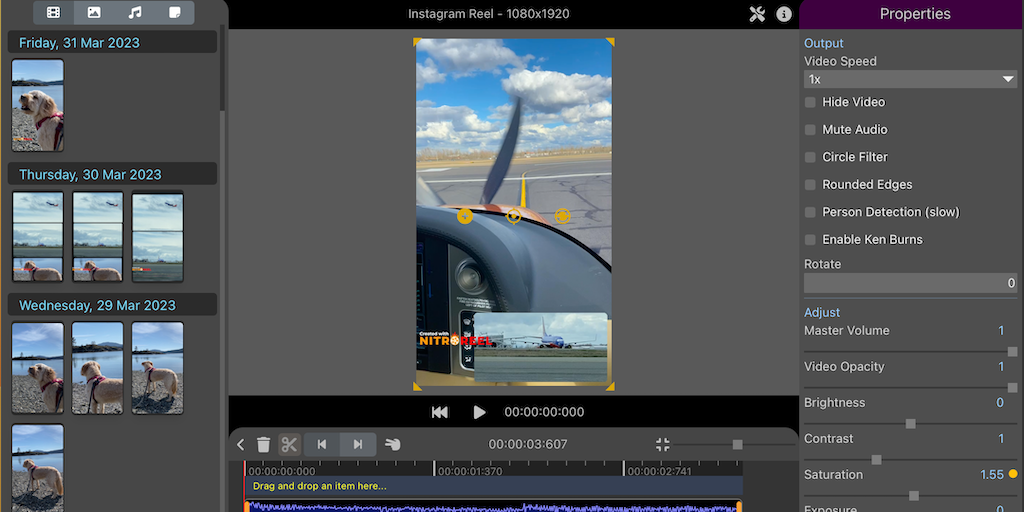Click the top-right yellow crop corner

tap(610, 42)
